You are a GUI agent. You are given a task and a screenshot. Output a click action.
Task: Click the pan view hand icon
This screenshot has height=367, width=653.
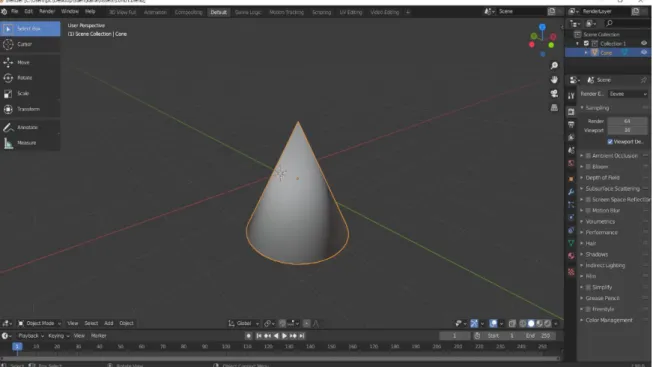(554, 80)
